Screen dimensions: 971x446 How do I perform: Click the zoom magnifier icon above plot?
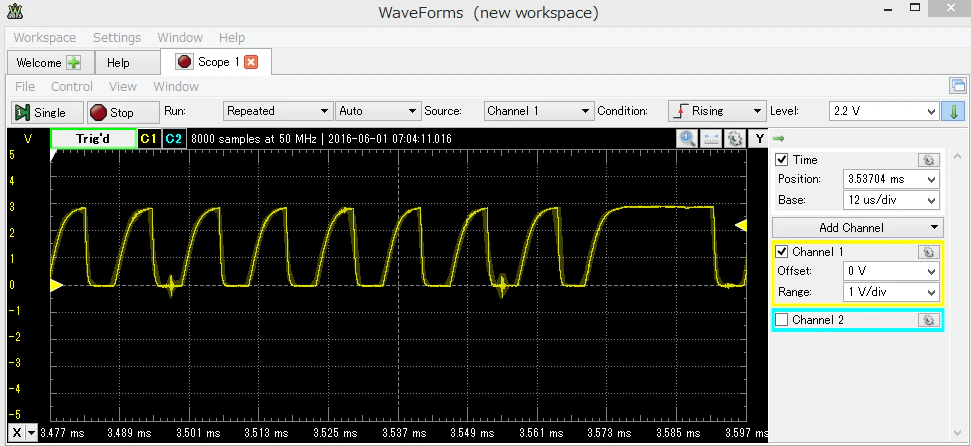[x=687, y=138]
